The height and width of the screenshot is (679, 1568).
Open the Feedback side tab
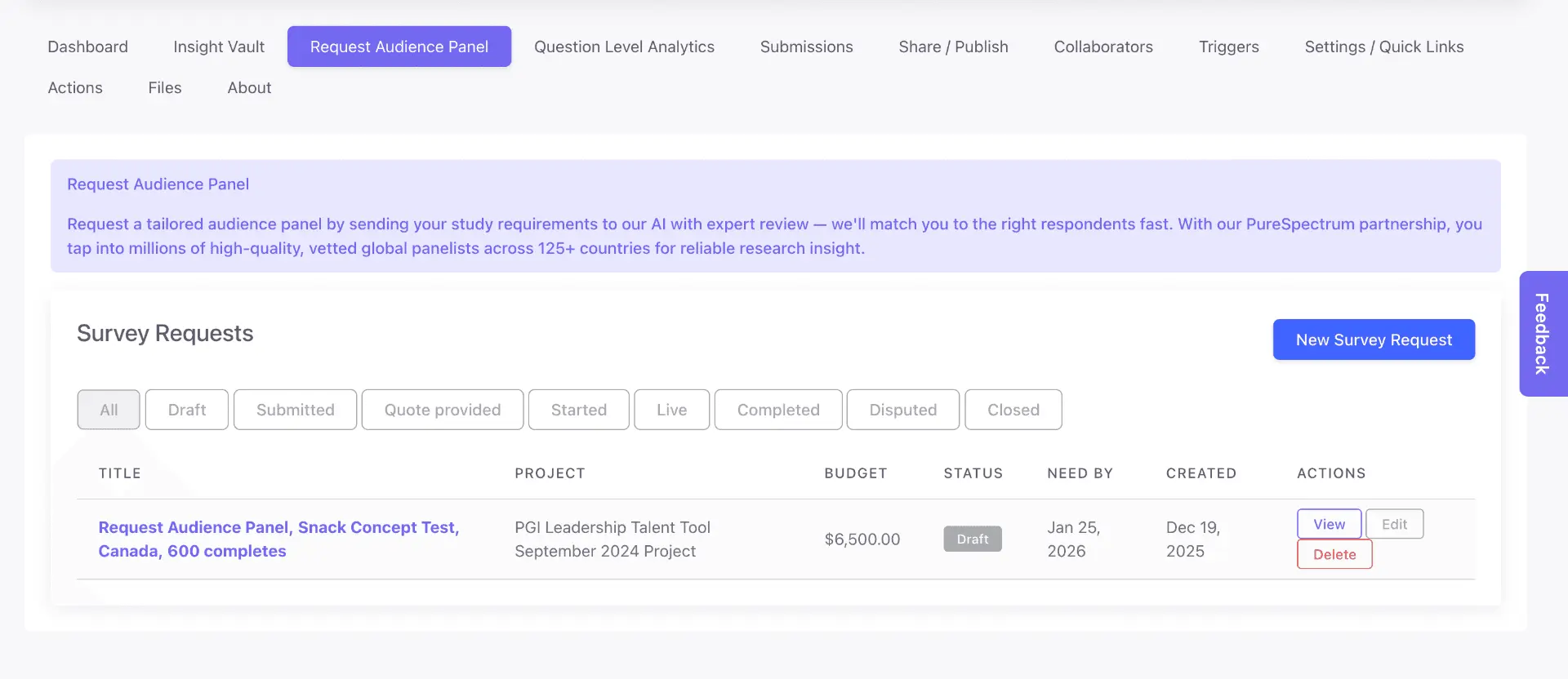tap(1543, 334)
